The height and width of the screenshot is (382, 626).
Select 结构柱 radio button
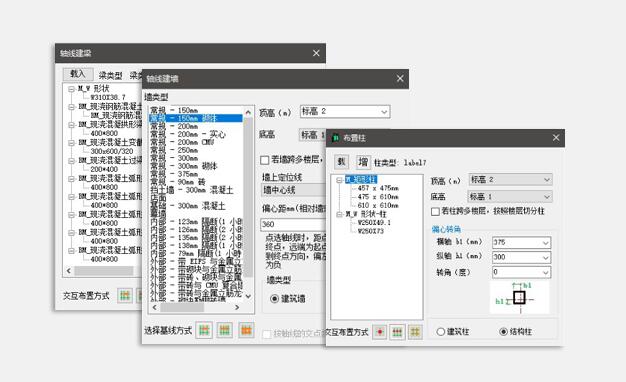click(x=503, y=332)
